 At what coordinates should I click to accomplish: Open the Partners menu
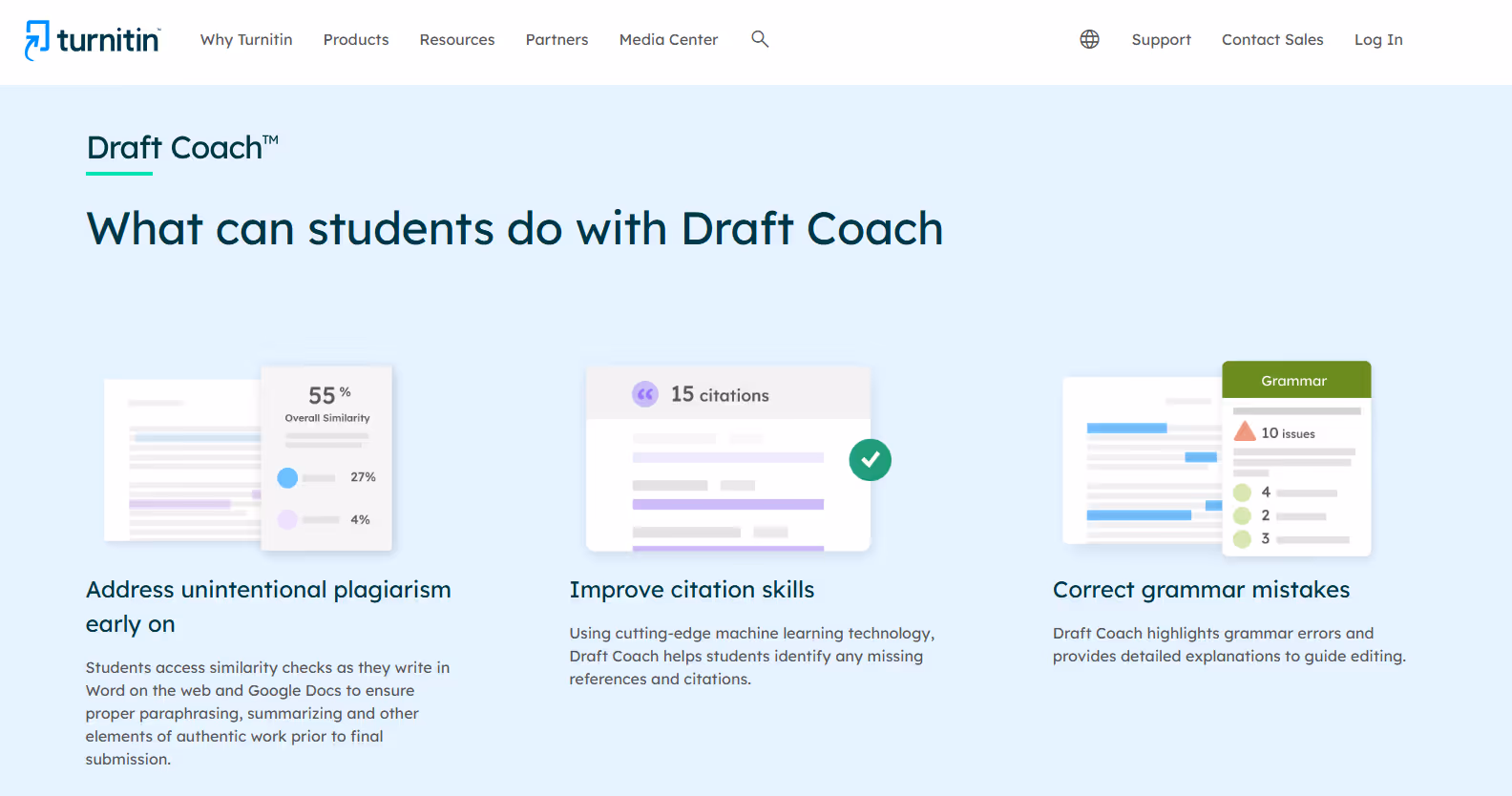click(556, 39)
